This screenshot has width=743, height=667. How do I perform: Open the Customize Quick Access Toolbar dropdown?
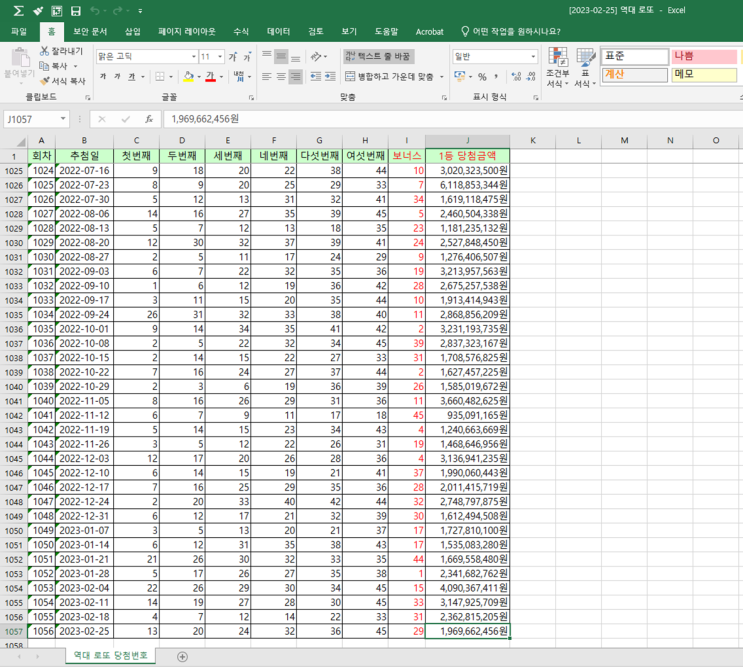point(140,10)
